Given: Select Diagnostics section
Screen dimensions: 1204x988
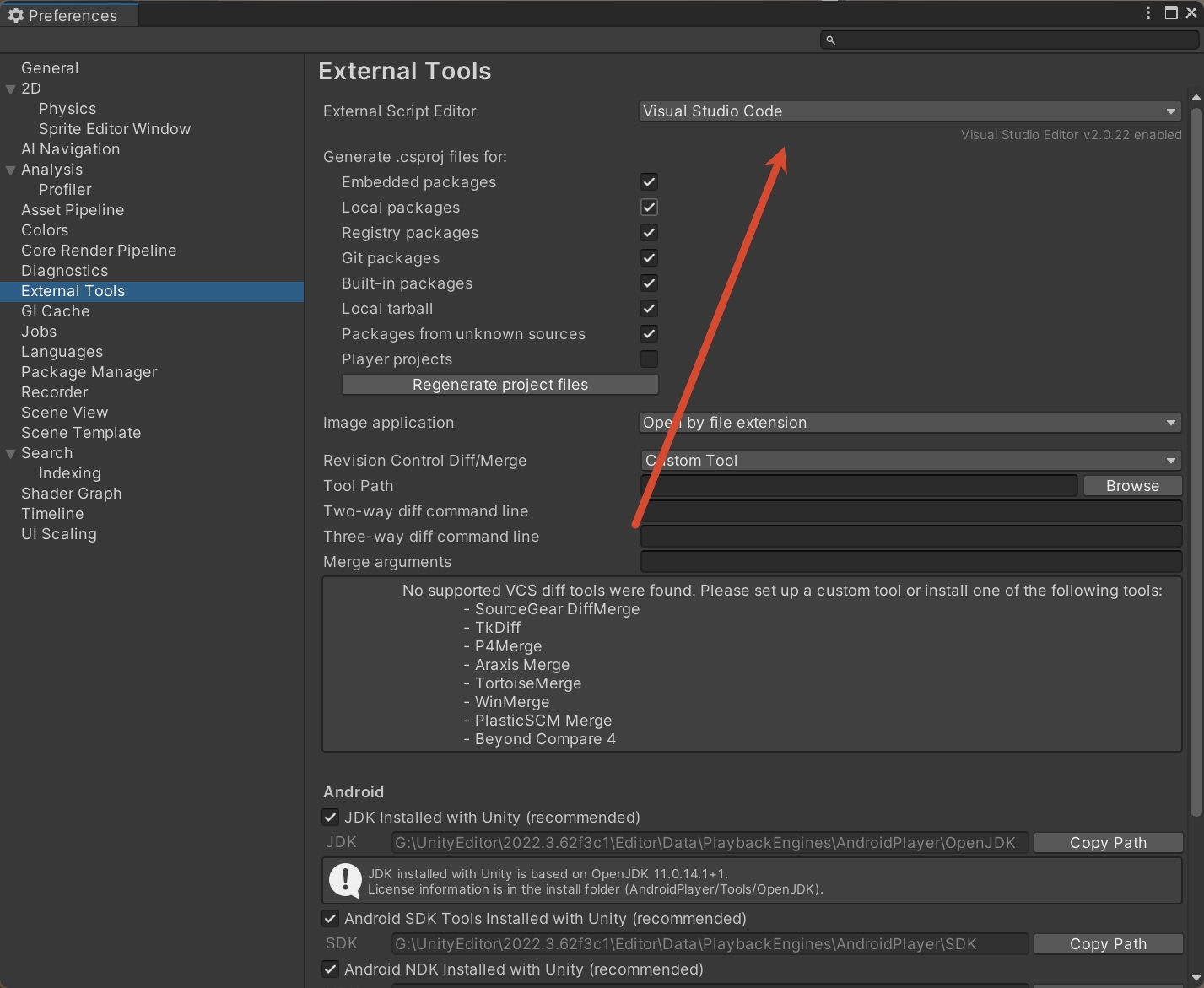Looking at the screenshot, I should 65,271.
